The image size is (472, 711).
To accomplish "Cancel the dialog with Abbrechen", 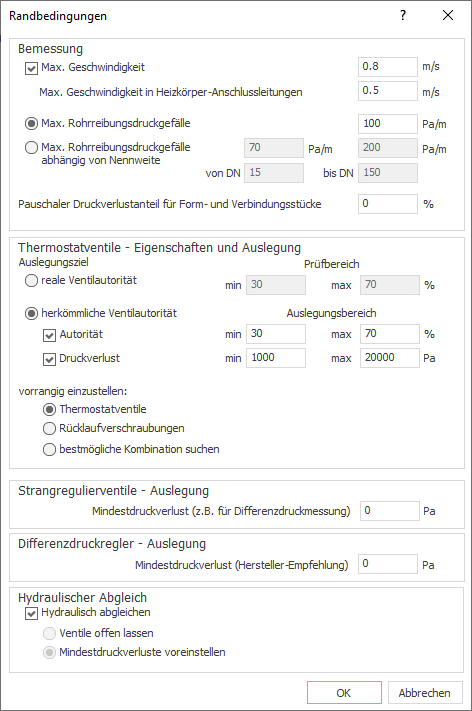I will [x=425, y=692].
